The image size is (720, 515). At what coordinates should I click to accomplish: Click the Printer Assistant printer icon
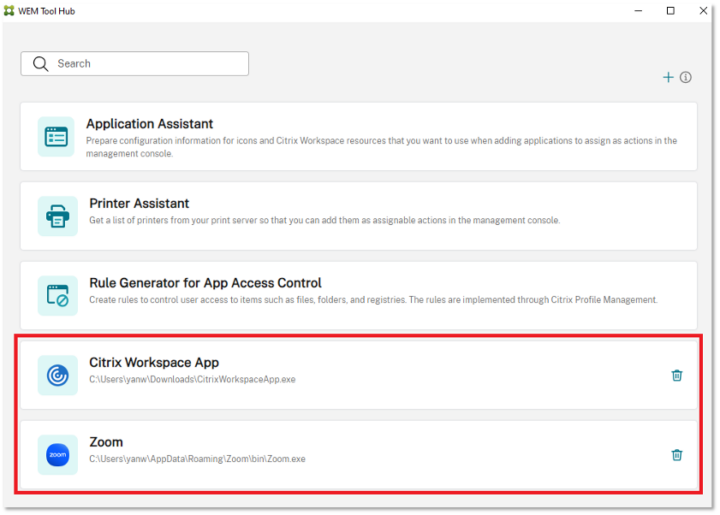[57, 215]
